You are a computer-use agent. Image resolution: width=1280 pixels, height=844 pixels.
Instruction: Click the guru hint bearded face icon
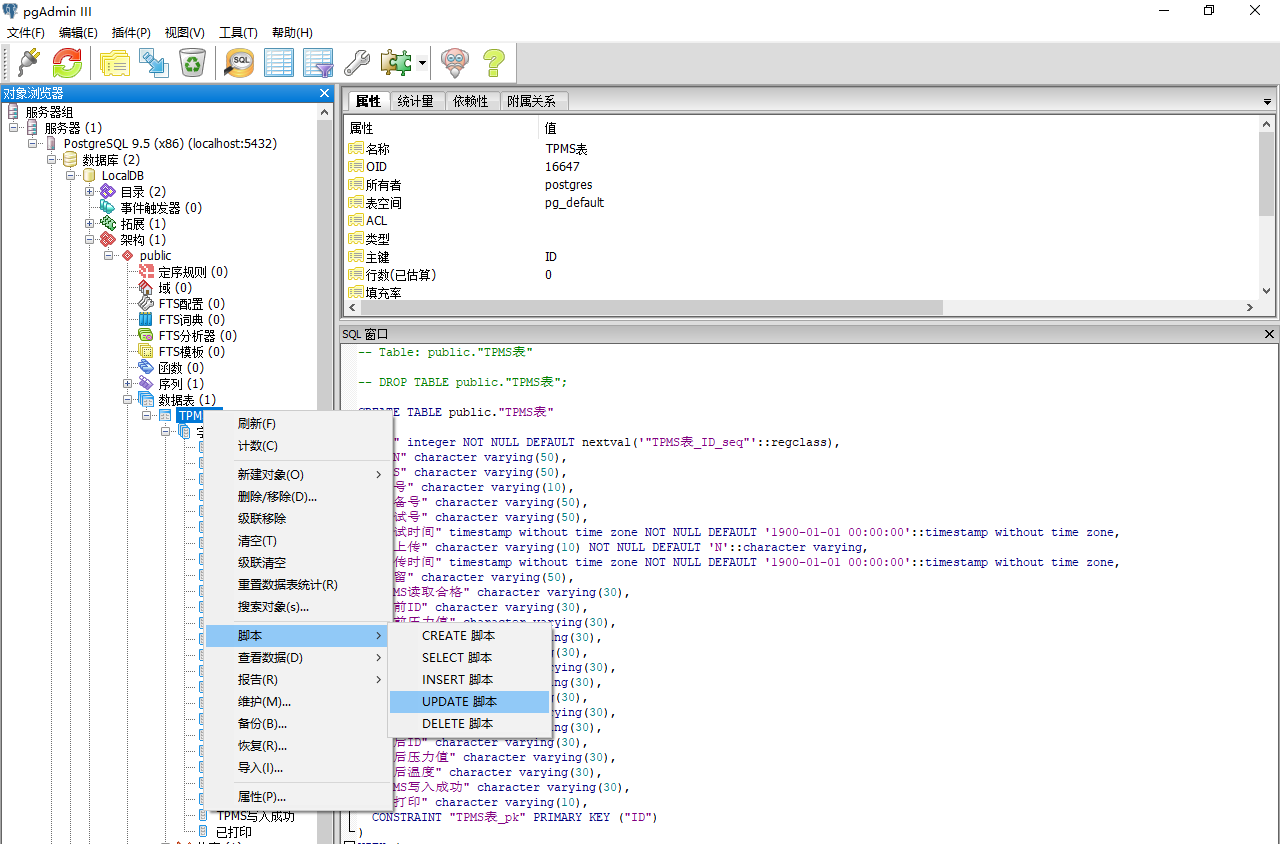(455, 63)
